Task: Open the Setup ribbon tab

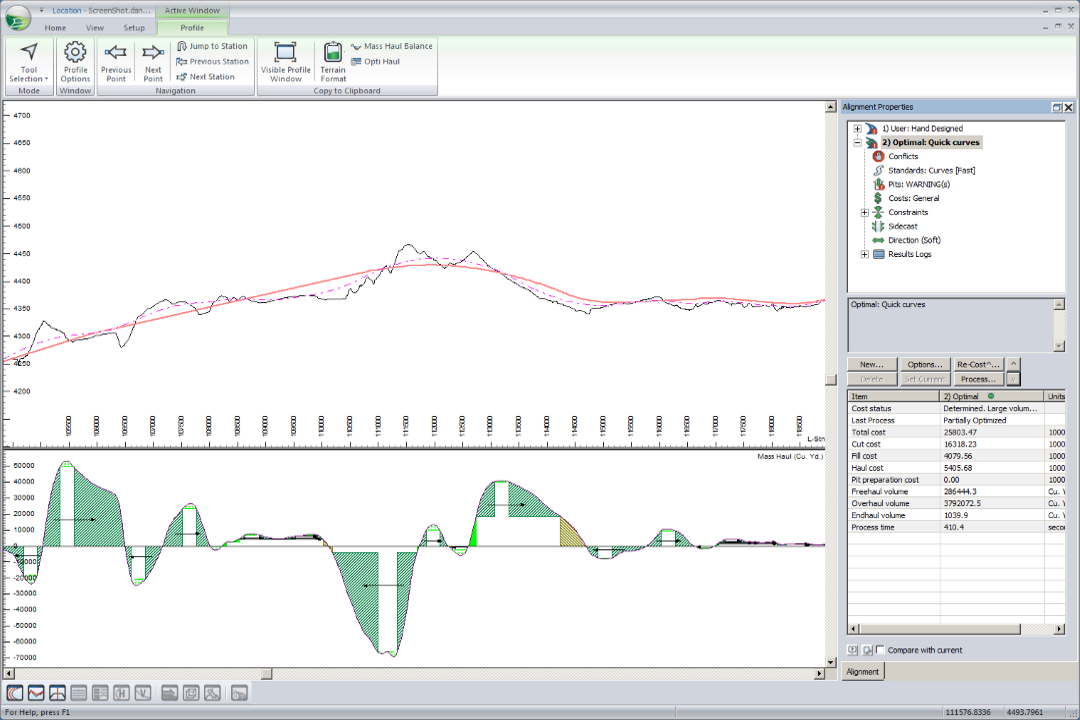Action: coord(133,28)
